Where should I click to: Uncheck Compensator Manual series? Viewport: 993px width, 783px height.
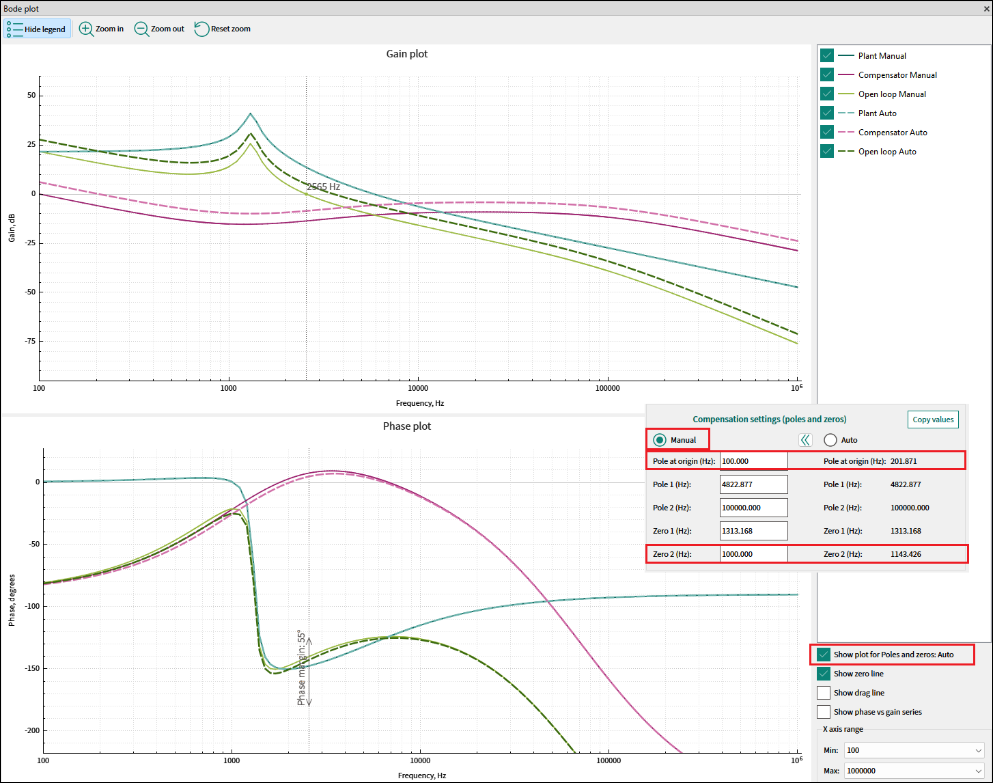point(827,75)
